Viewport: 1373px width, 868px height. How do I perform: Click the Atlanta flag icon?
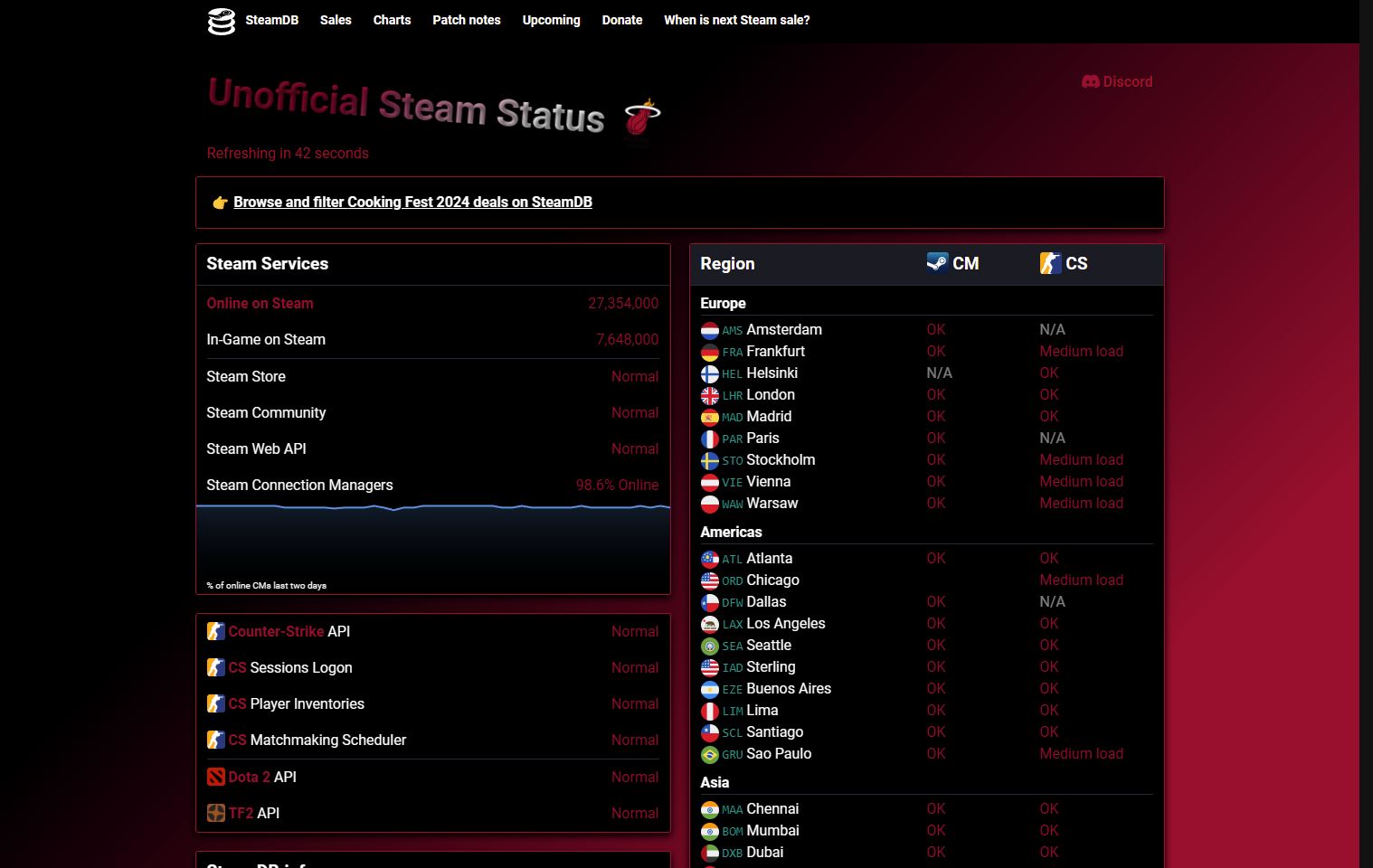point(710,559)
